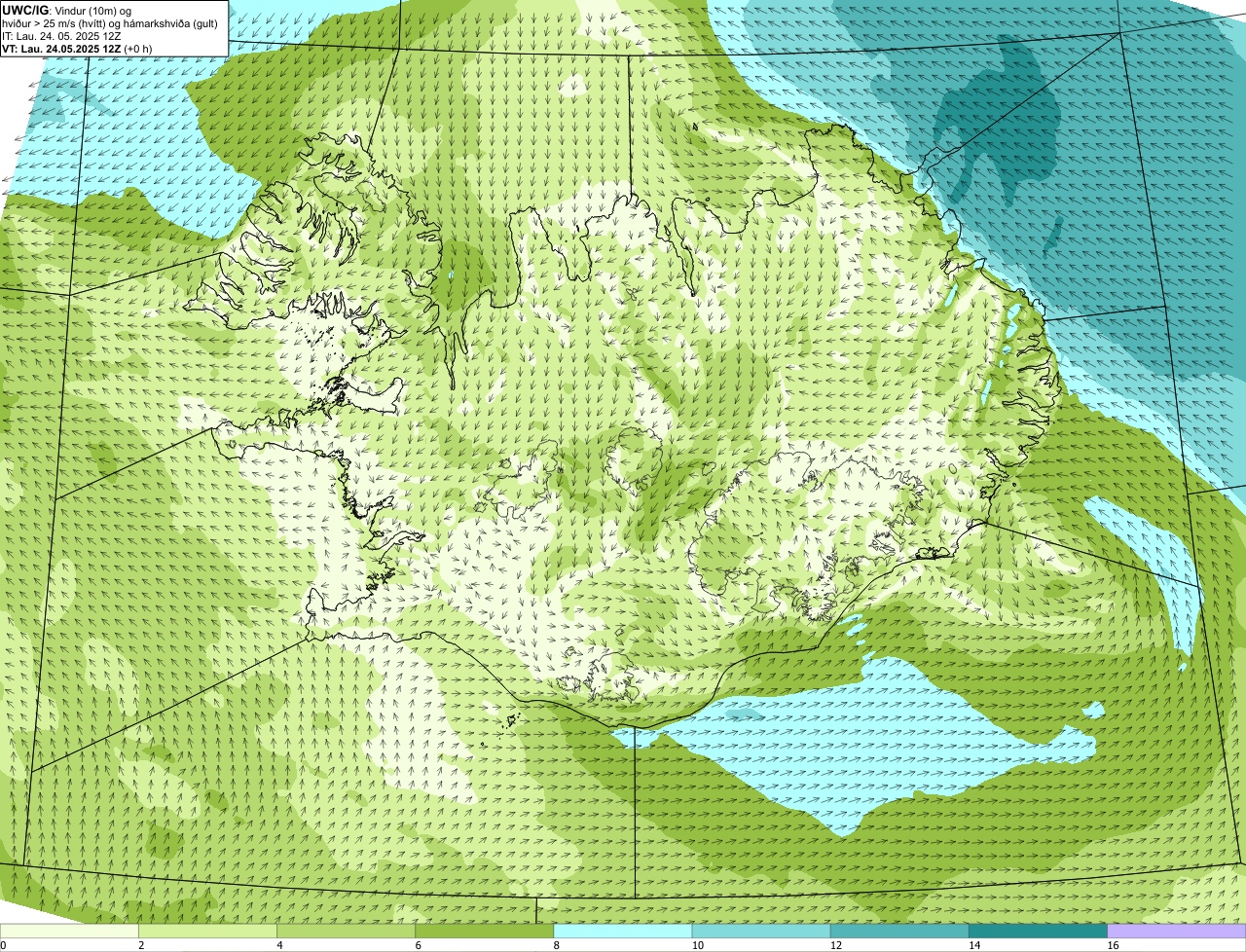Click the 'VT: Lau. 24.05.2025 12Z (+0 h)' line
The width and height of the screenshot is (1246, 952).
[77, 49]
